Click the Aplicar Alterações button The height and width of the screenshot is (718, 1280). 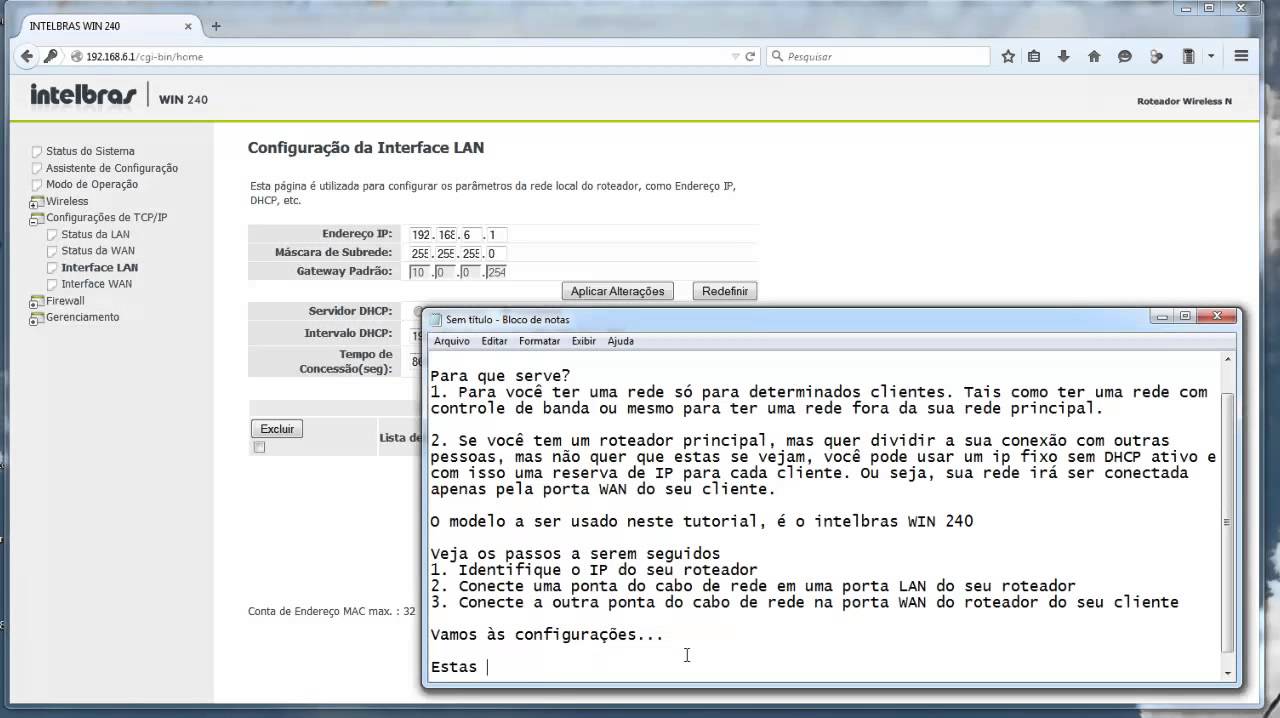[617, 291]
